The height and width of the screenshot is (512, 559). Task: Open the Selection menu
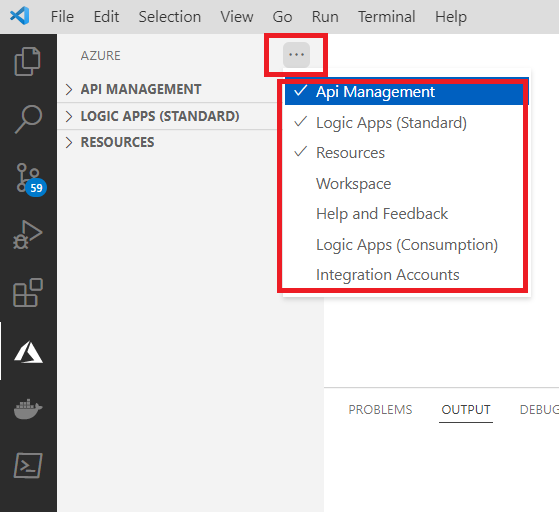click(170, 17)
